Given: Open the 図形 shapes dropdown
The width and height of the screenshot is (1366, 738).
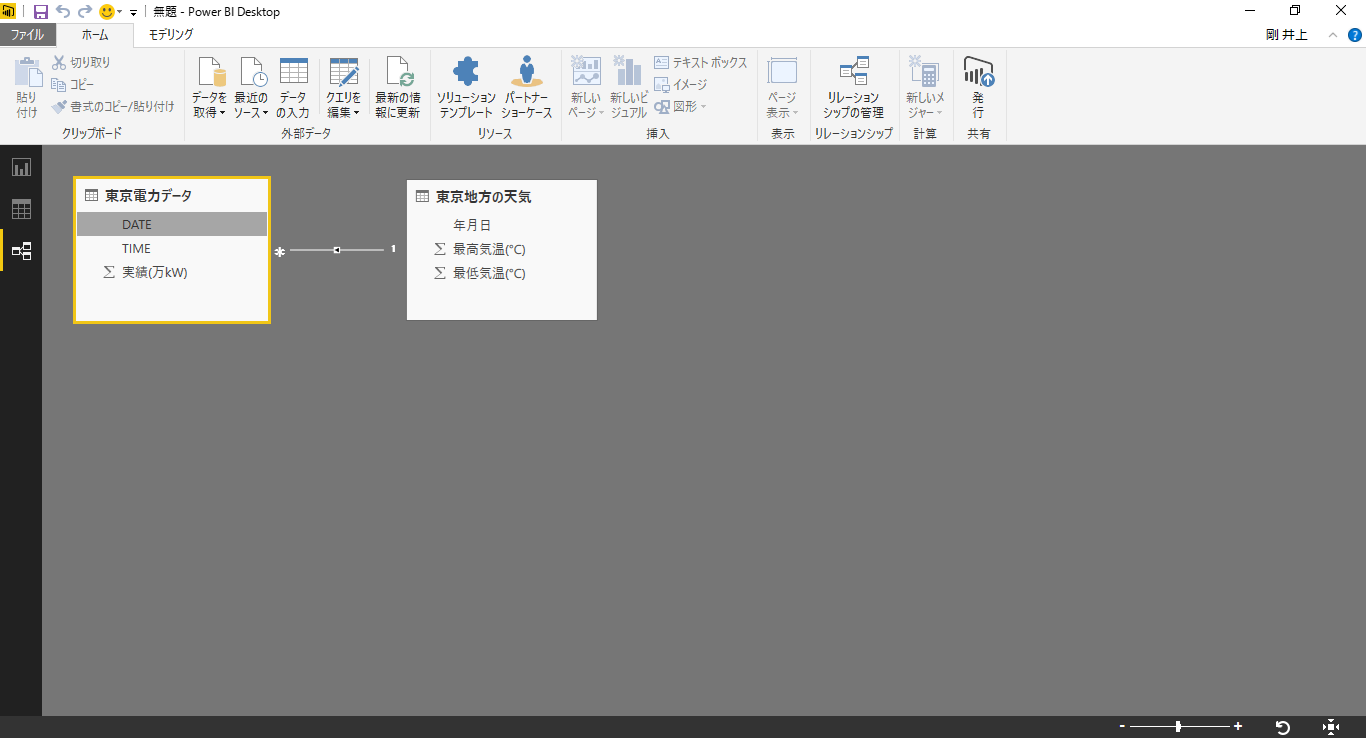Looking at the screenshot, I should (x=681, y=106).
